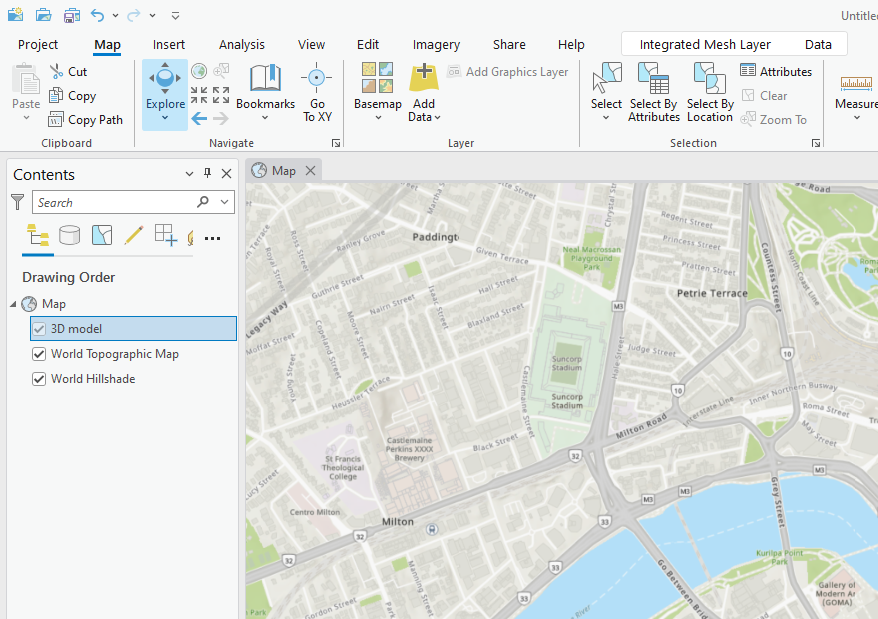The height and width of the screenshot is (619, 878).
Task: Open the Analysis menu tab
Action: [x=241, y=44]
